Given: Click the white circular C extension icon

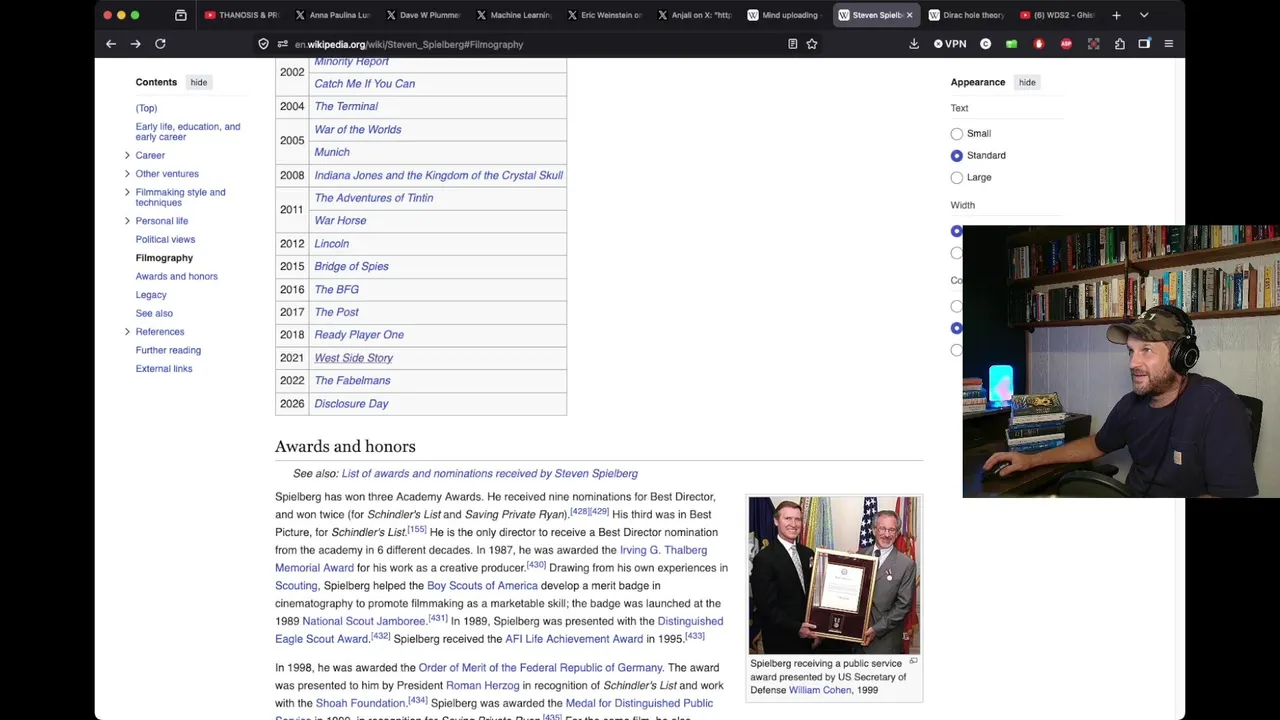Looking at the screenshot, I should pos(985,44).
